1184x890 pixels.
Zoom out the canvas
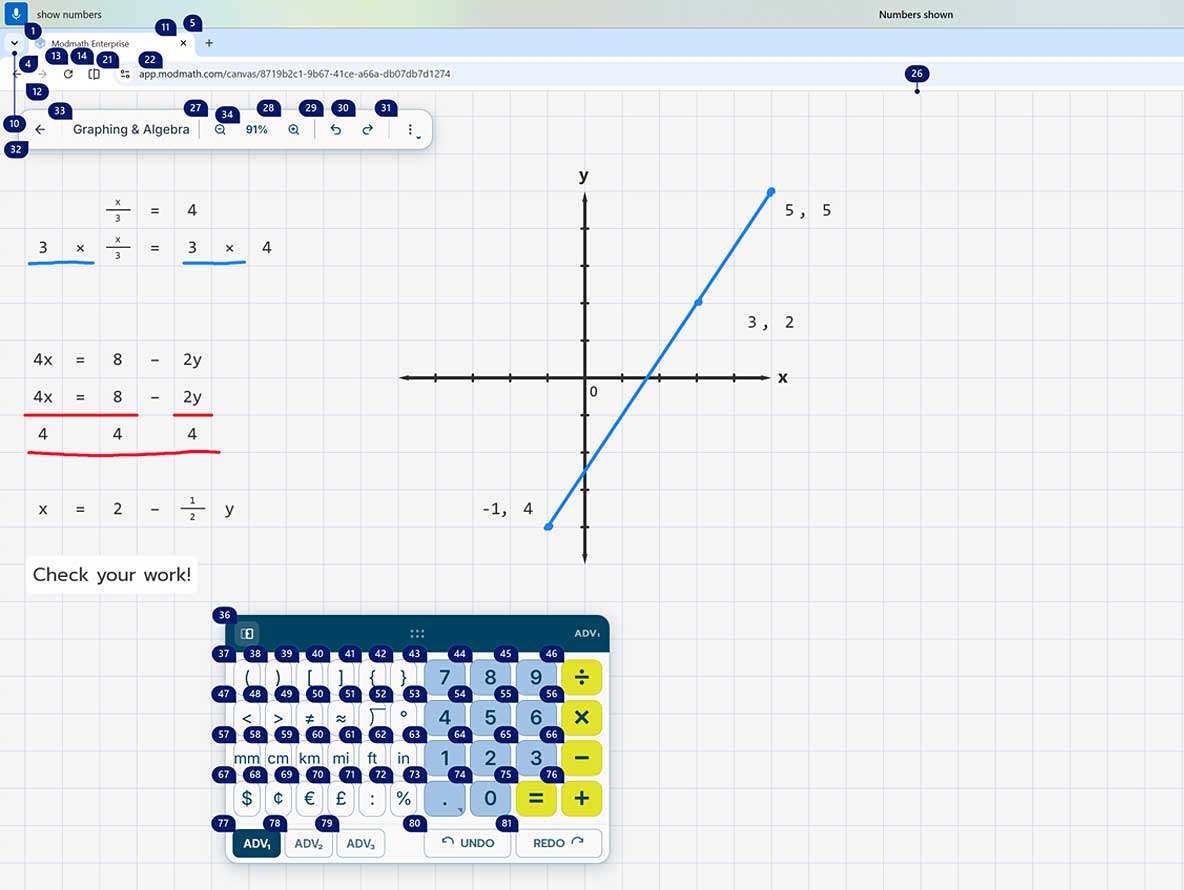[x=220, y=130]
